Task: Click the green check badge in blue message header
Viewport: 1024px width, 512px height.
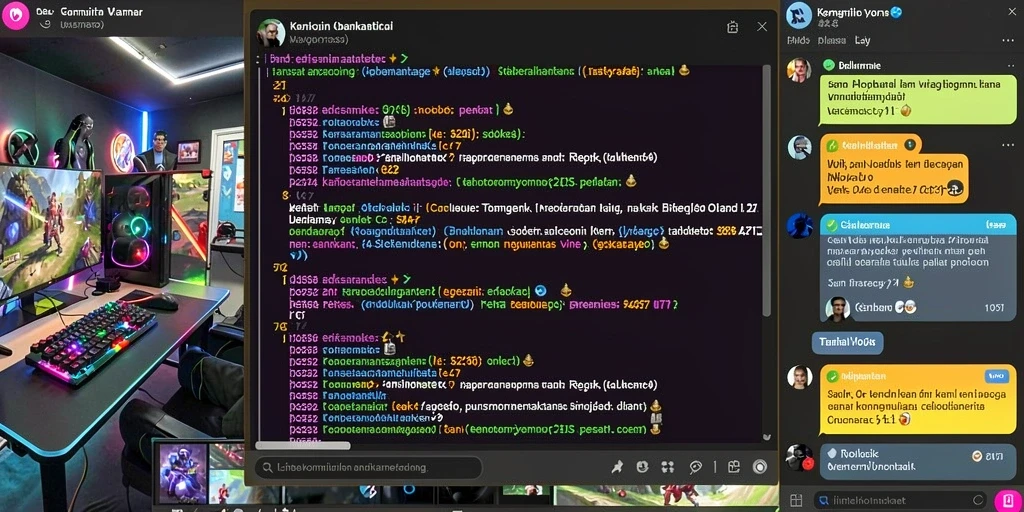Action: [831, 225]
